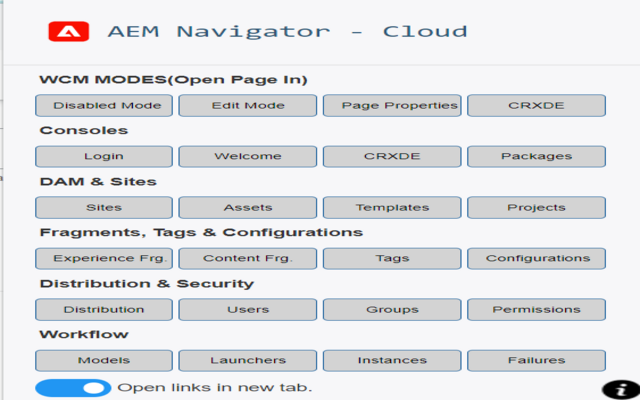Go to the Login console
Viewport: 640px width, 400px height.
pos(104,156)
